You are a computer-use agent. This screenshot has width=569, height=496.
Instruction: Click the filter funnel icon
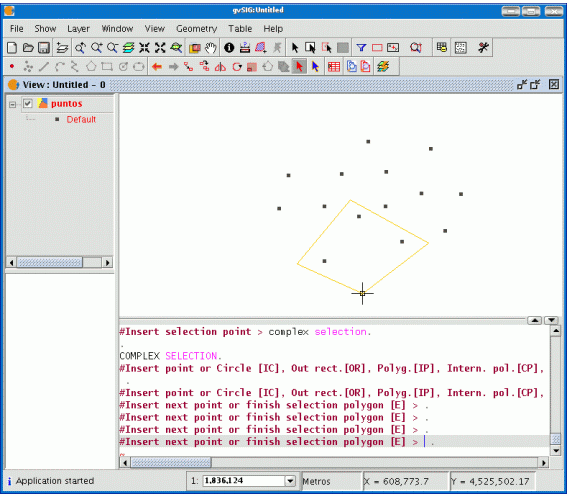tap(361, 48)
